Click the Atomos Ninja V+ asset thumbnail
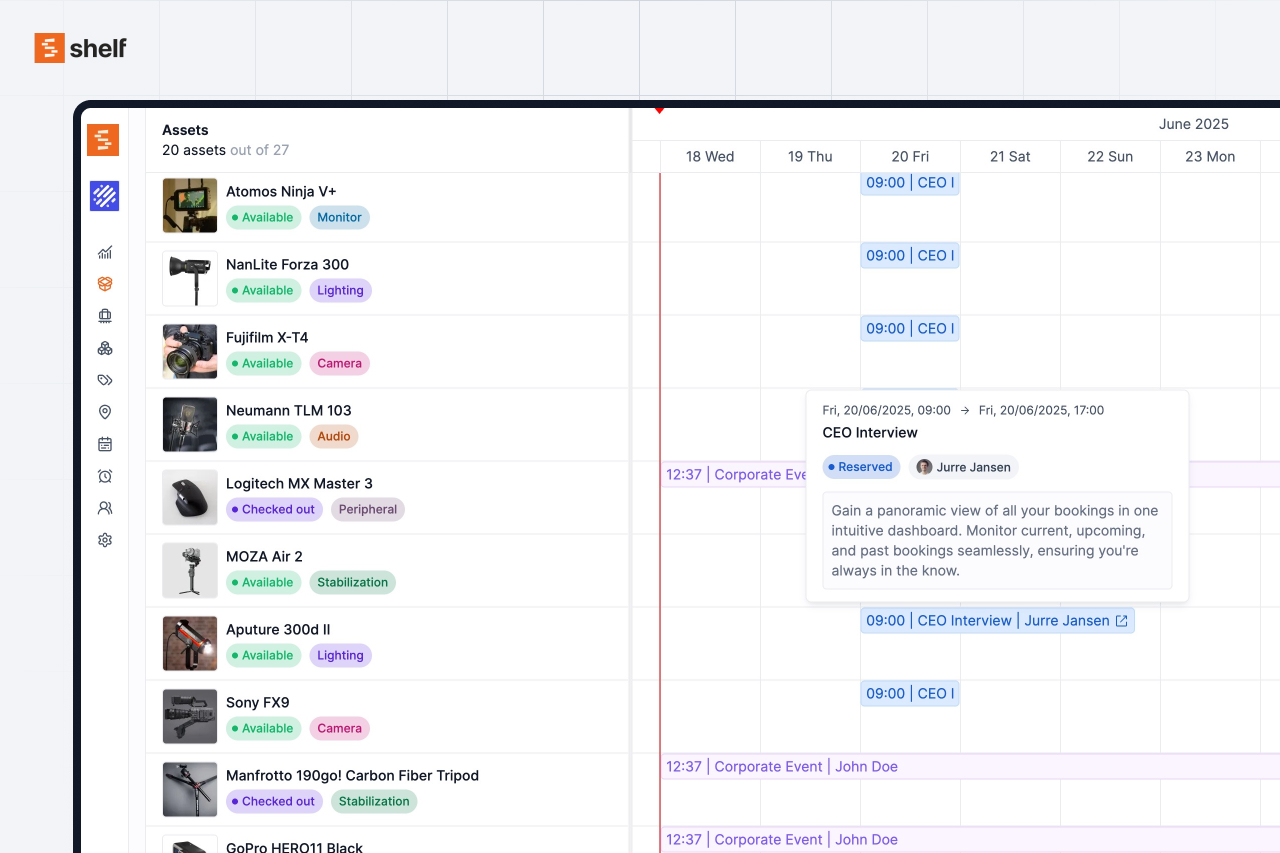The width and height of the screenshot is (1280, 853). pos(189,205)
